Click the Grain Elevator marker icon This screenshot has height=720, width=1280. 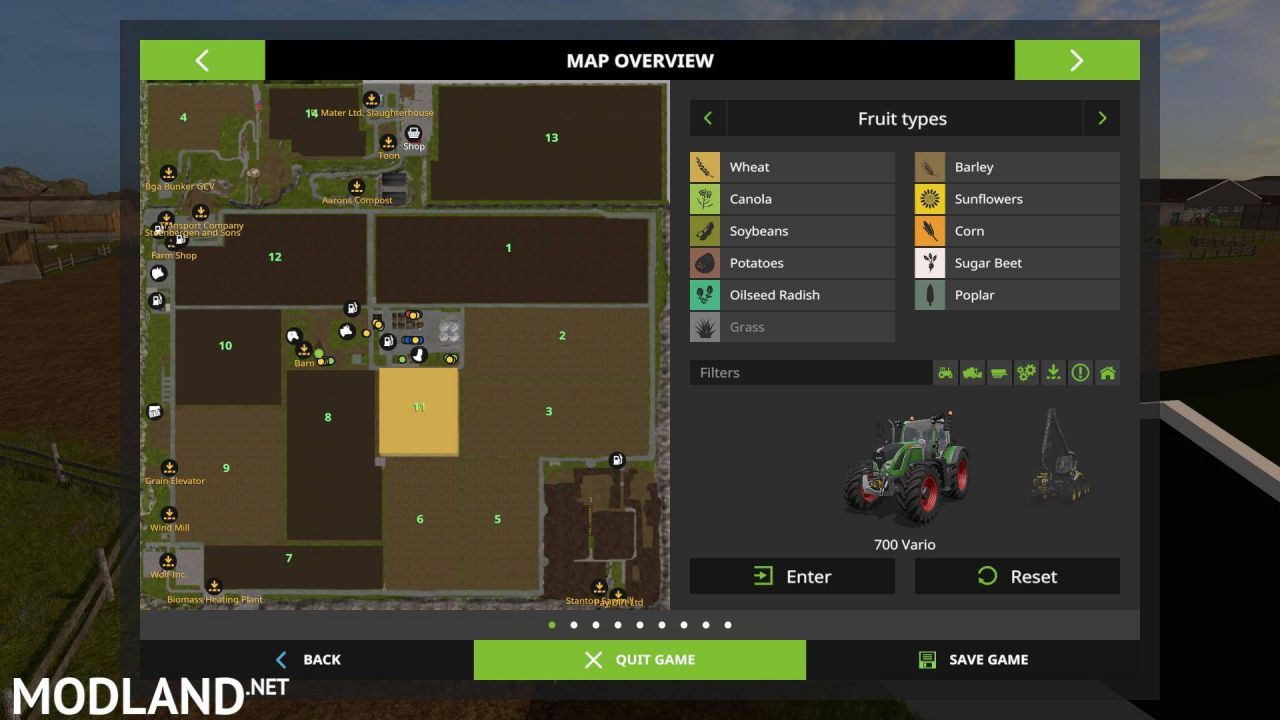click(x=169, y=467)
